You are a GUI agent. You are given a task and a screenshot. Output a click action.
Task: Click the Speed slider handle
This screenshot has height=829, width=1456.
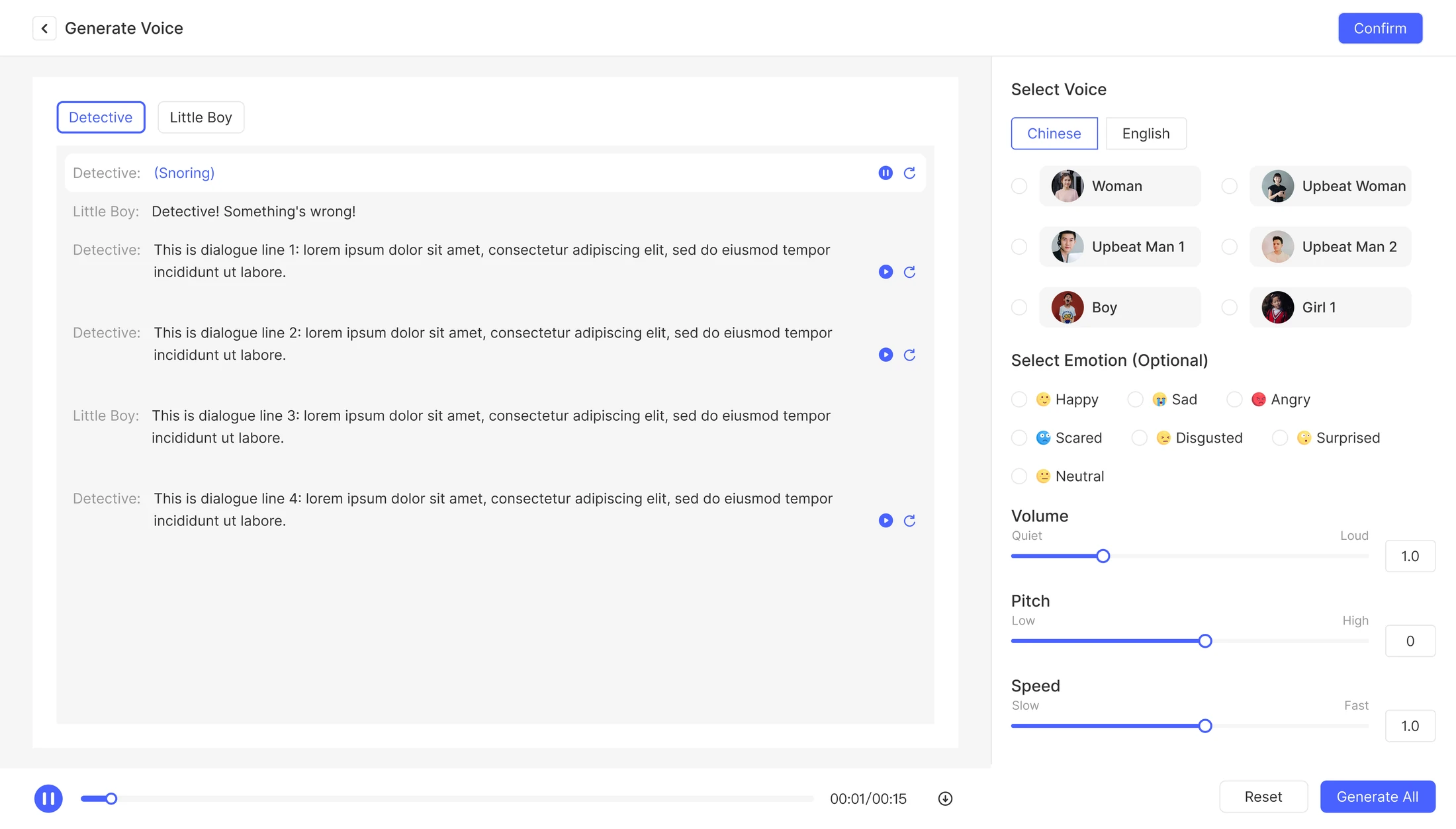click(1205, 726)
